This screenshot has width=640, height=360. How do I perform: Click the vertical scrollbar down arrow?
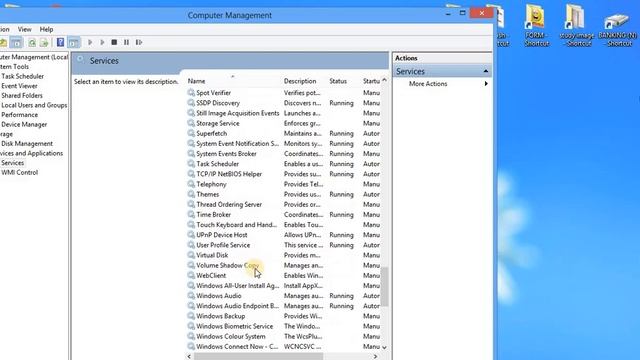coord(384,347)
